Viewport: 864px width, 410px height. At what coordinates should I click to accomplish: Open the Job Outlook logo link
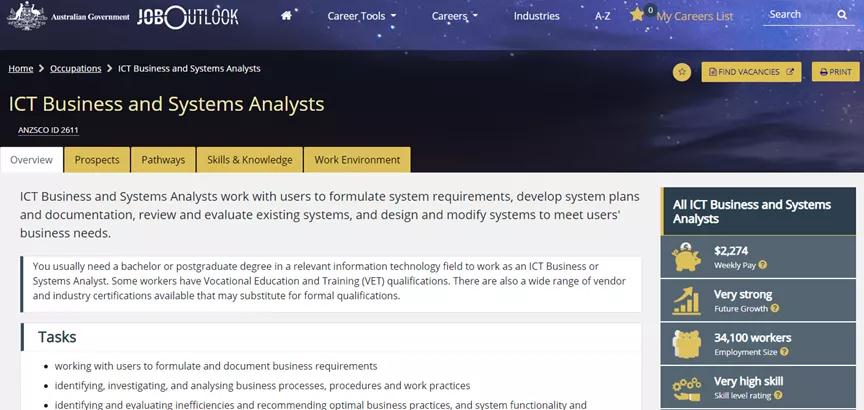(188, 17)
